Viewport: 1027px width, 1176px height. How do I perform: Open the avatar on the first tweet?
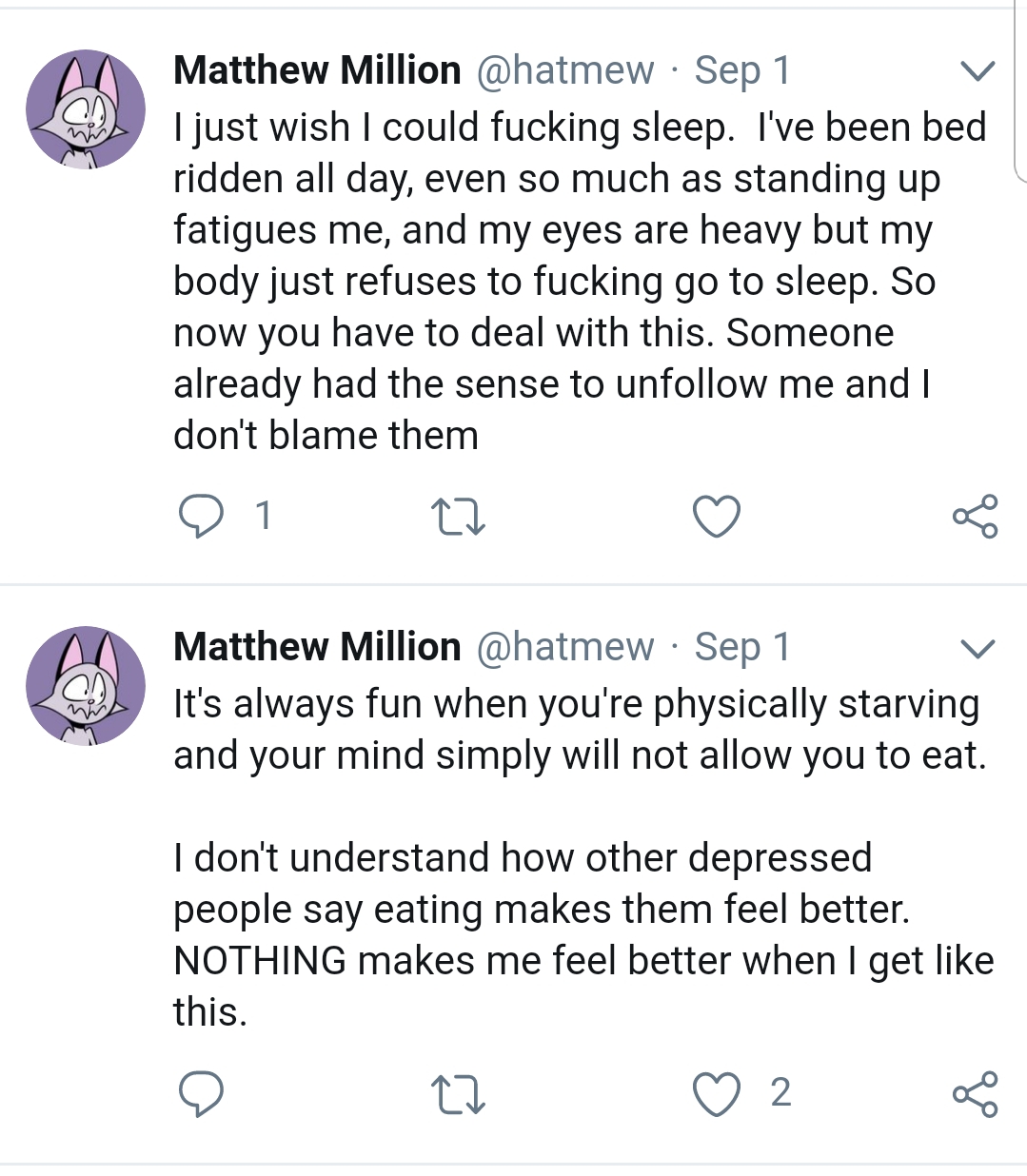coord(86,109)
